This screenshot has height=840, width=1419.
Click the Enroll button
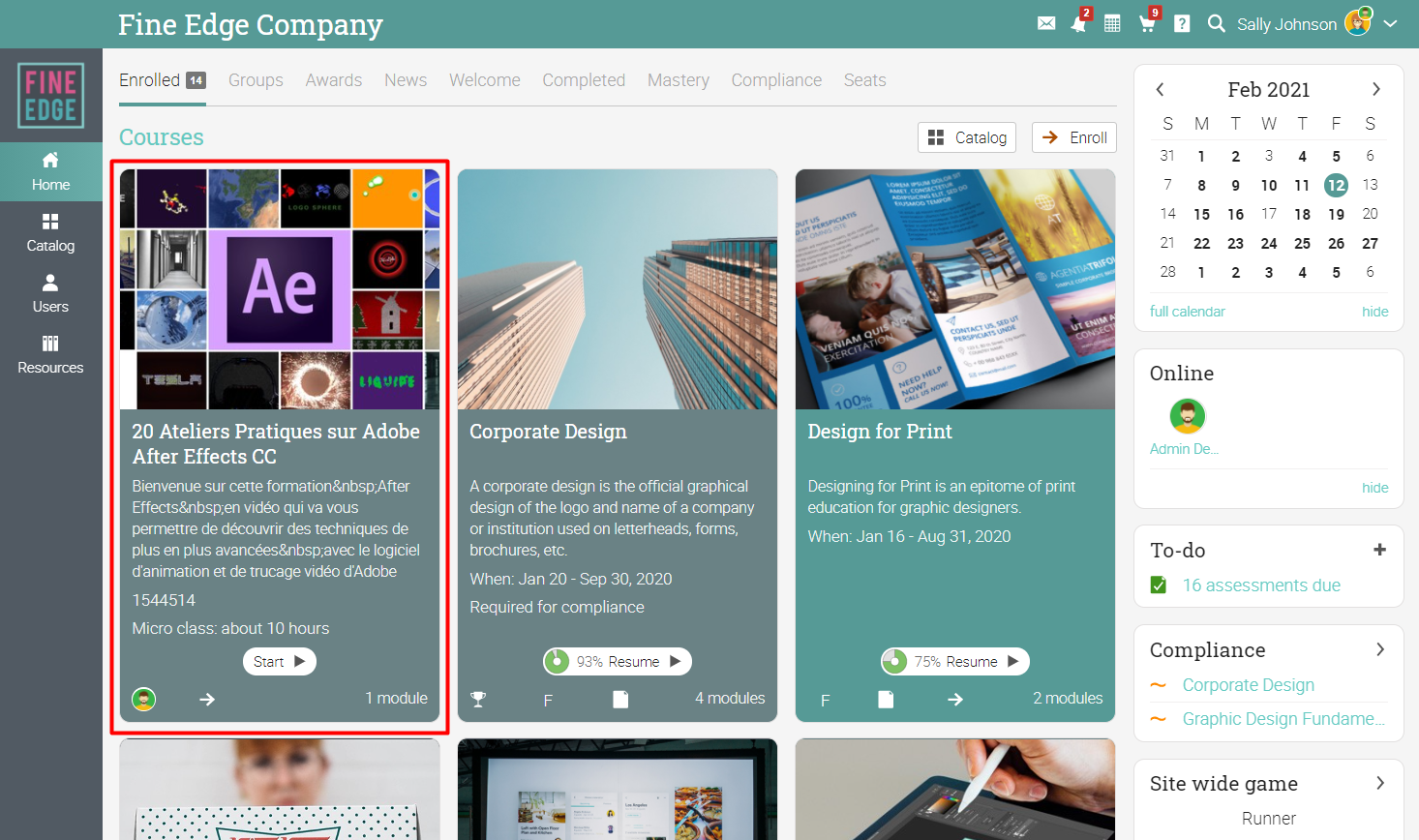(1074, 137)
